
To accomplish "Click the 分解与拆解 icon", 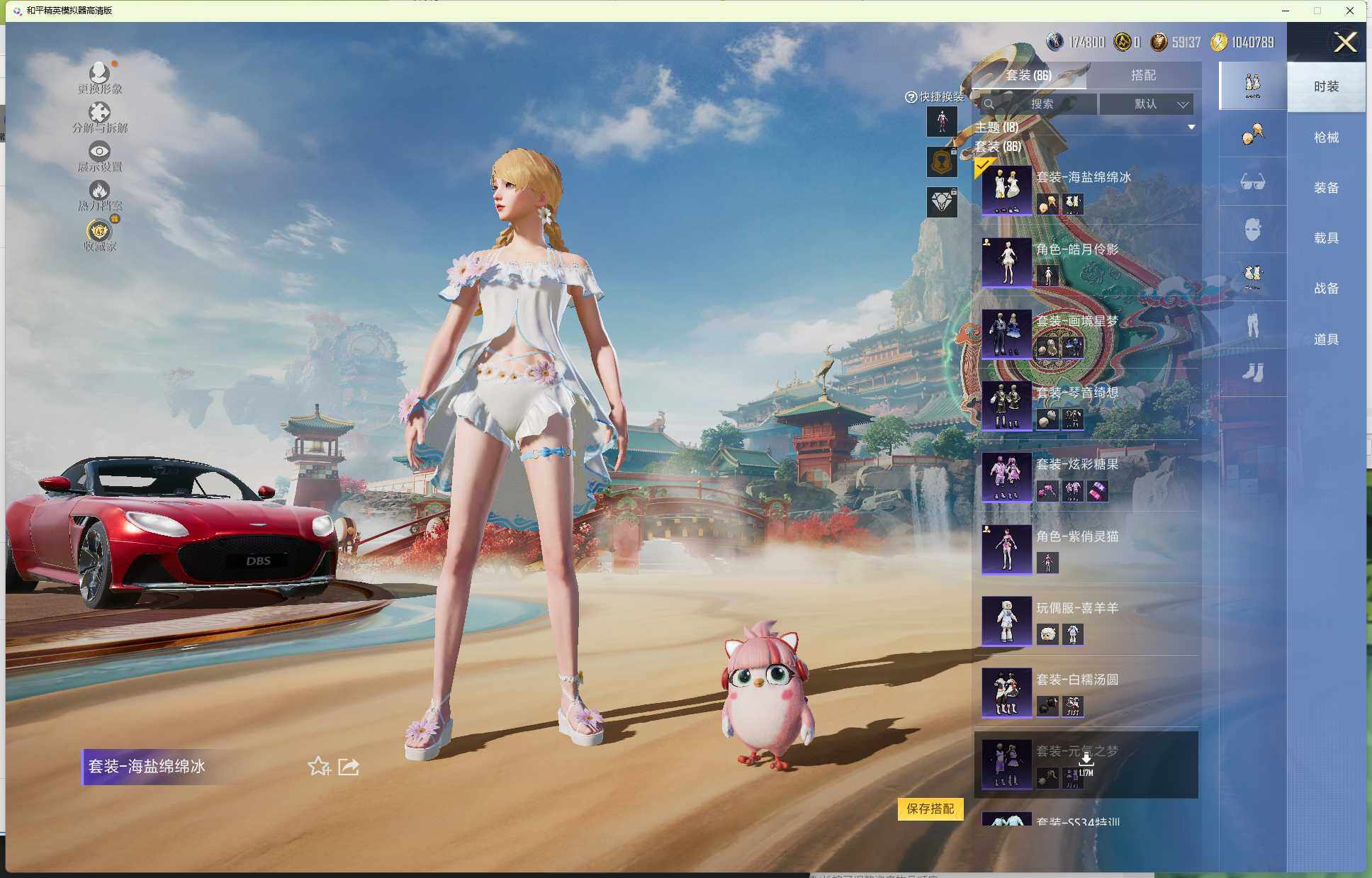I will click(99, 113).
